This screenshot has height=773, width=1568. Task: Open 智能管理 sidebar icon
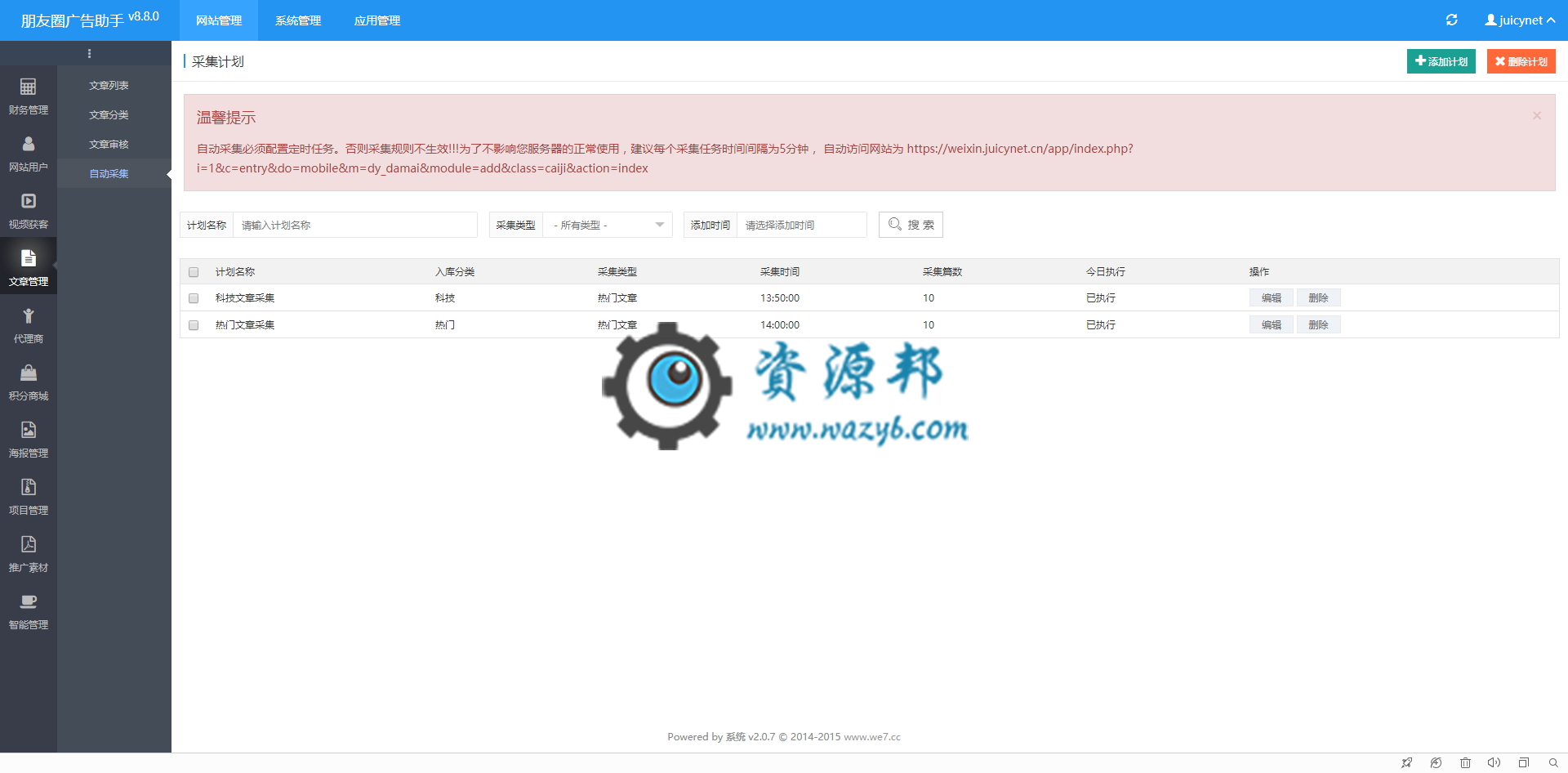click(x=29, y=610)
